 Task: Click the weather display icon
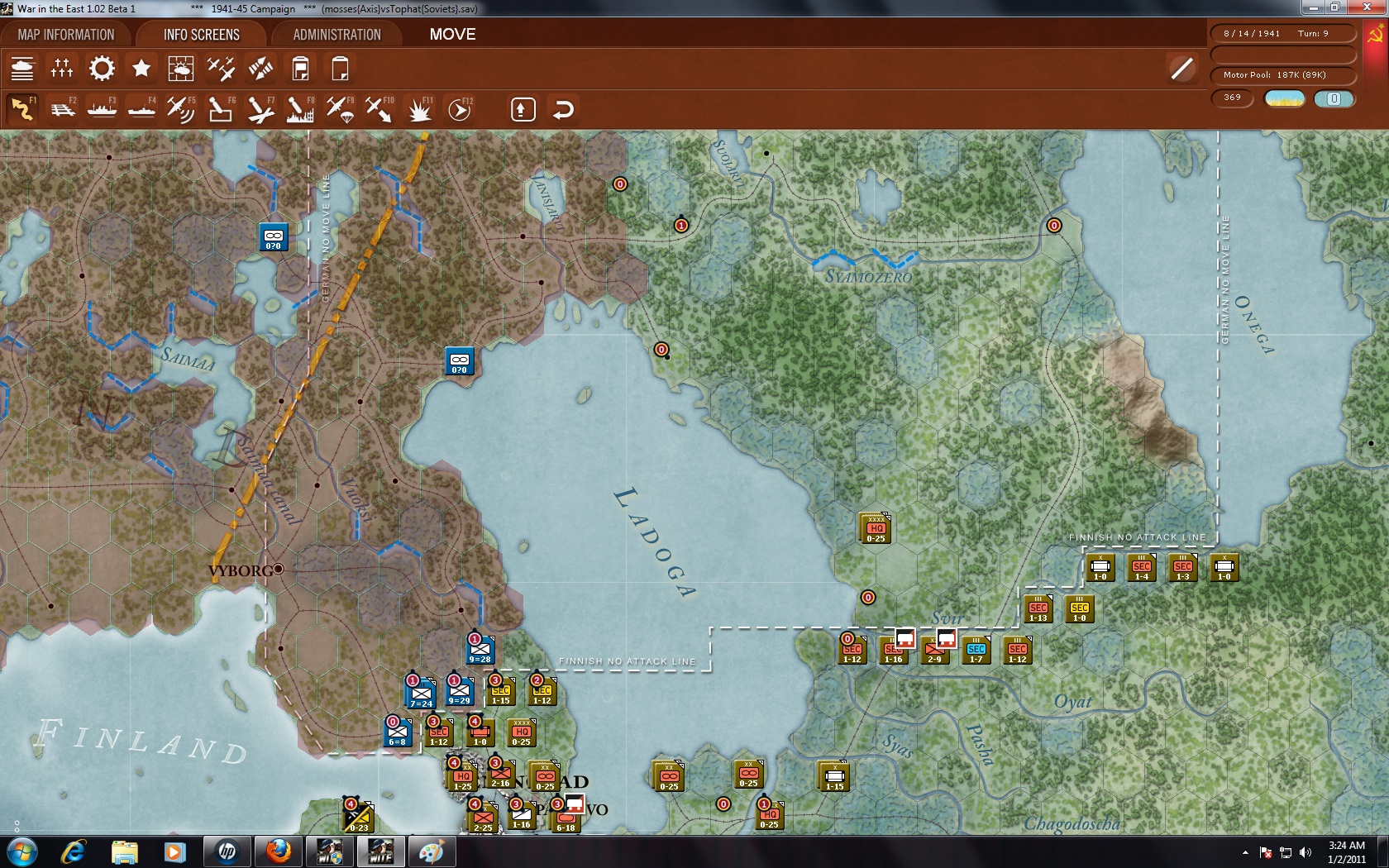pyautogui.click(x=180, y=69)
